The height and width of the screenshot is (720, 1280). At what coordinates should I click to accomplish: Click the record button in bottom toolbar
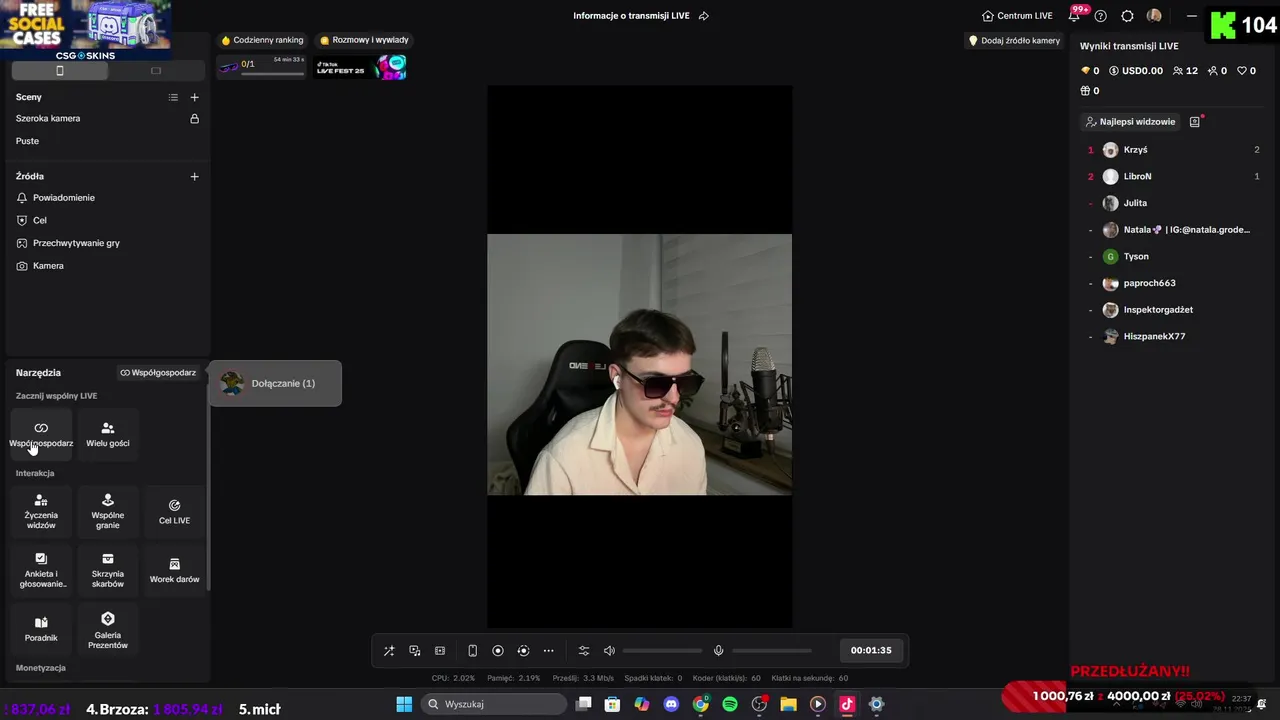498,651
